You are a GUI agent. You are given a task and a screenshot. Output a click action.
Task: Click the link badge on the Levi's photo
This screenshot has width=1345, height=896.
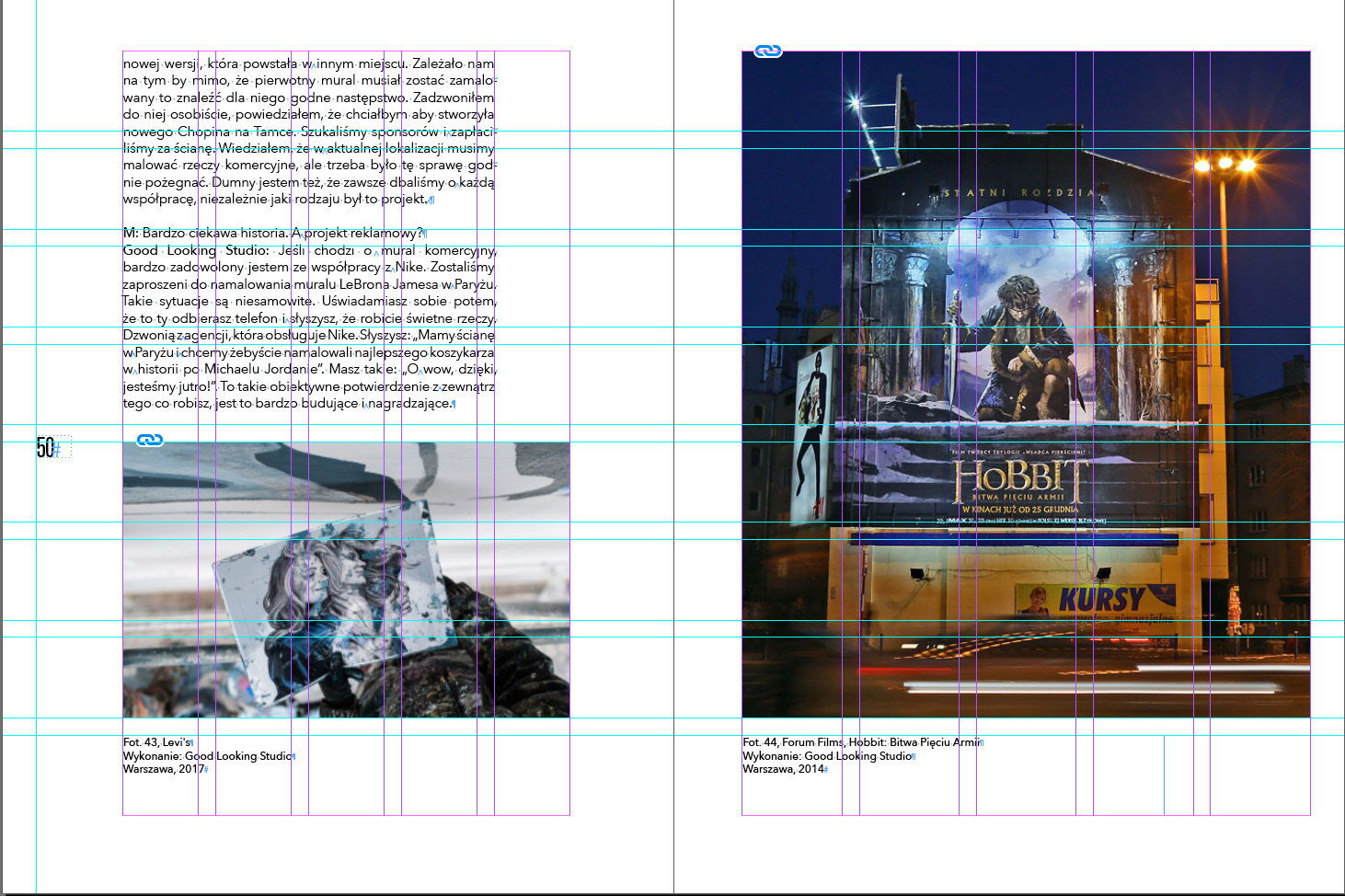click(150, 440)
